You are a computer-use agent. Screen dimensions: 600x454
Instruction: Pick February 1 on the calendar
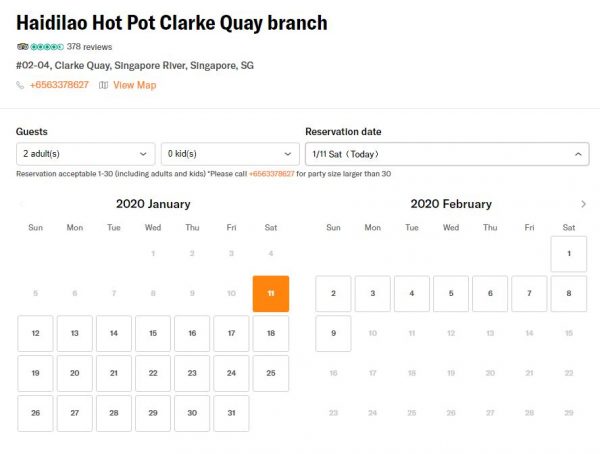click(568, 254)
